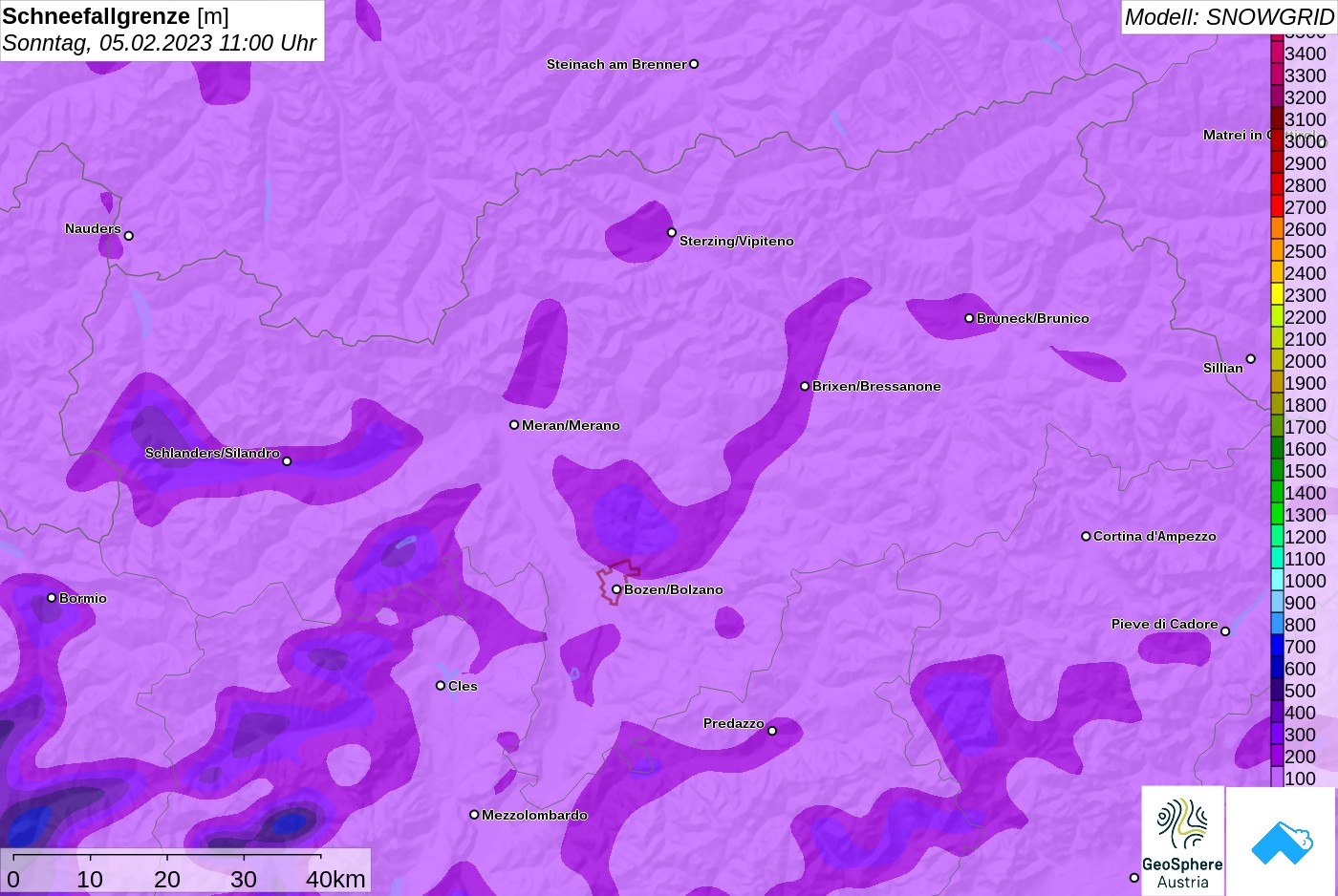This screenshot has width=1338, height=896.
Task: Select the green legend swatch for 1500 m
Action: (1277, 471)
